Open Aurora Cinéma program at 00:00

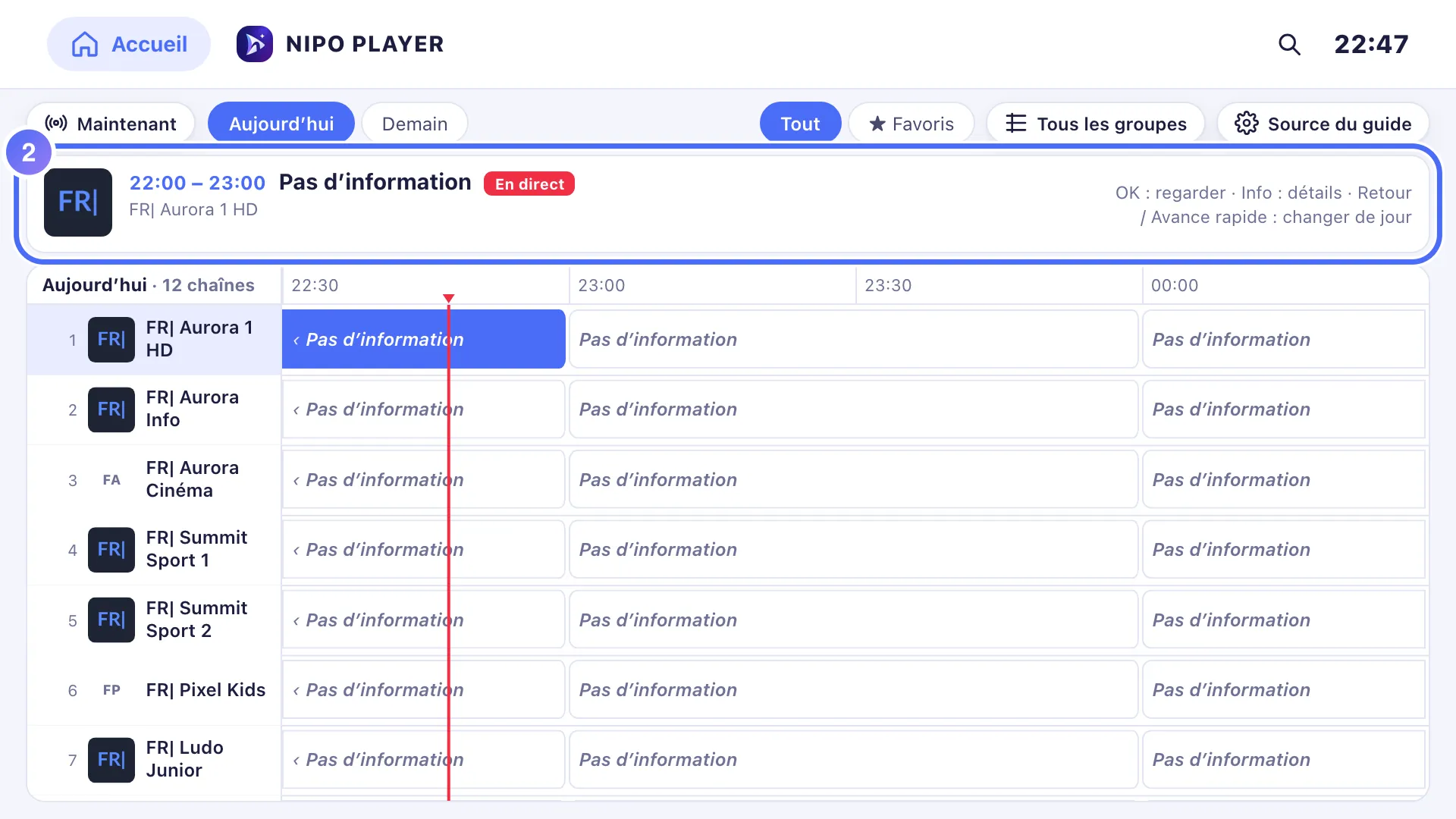click(x=1284, y=479)
